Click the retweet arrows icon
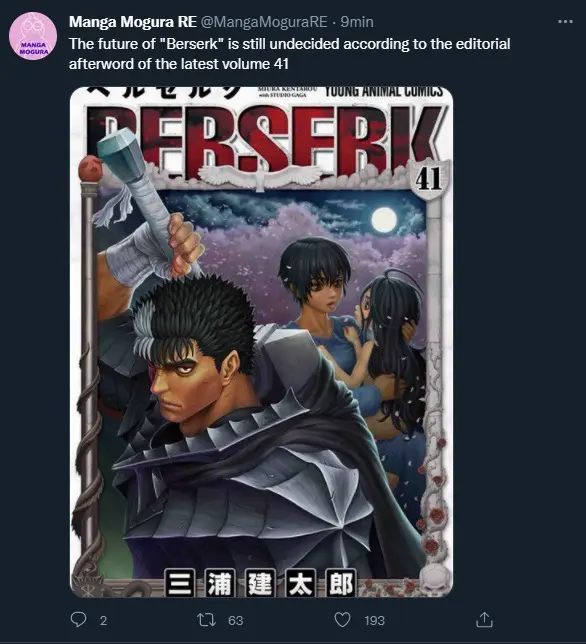 tap(206, 620)
